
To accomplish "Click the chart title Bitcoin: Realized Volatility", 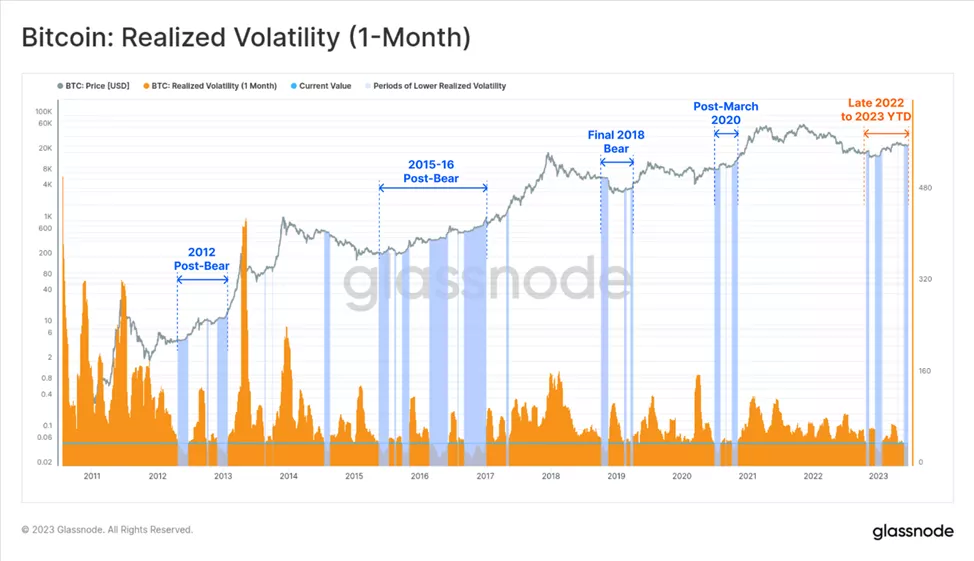I will pyautogui.click(x=246, y=38).
